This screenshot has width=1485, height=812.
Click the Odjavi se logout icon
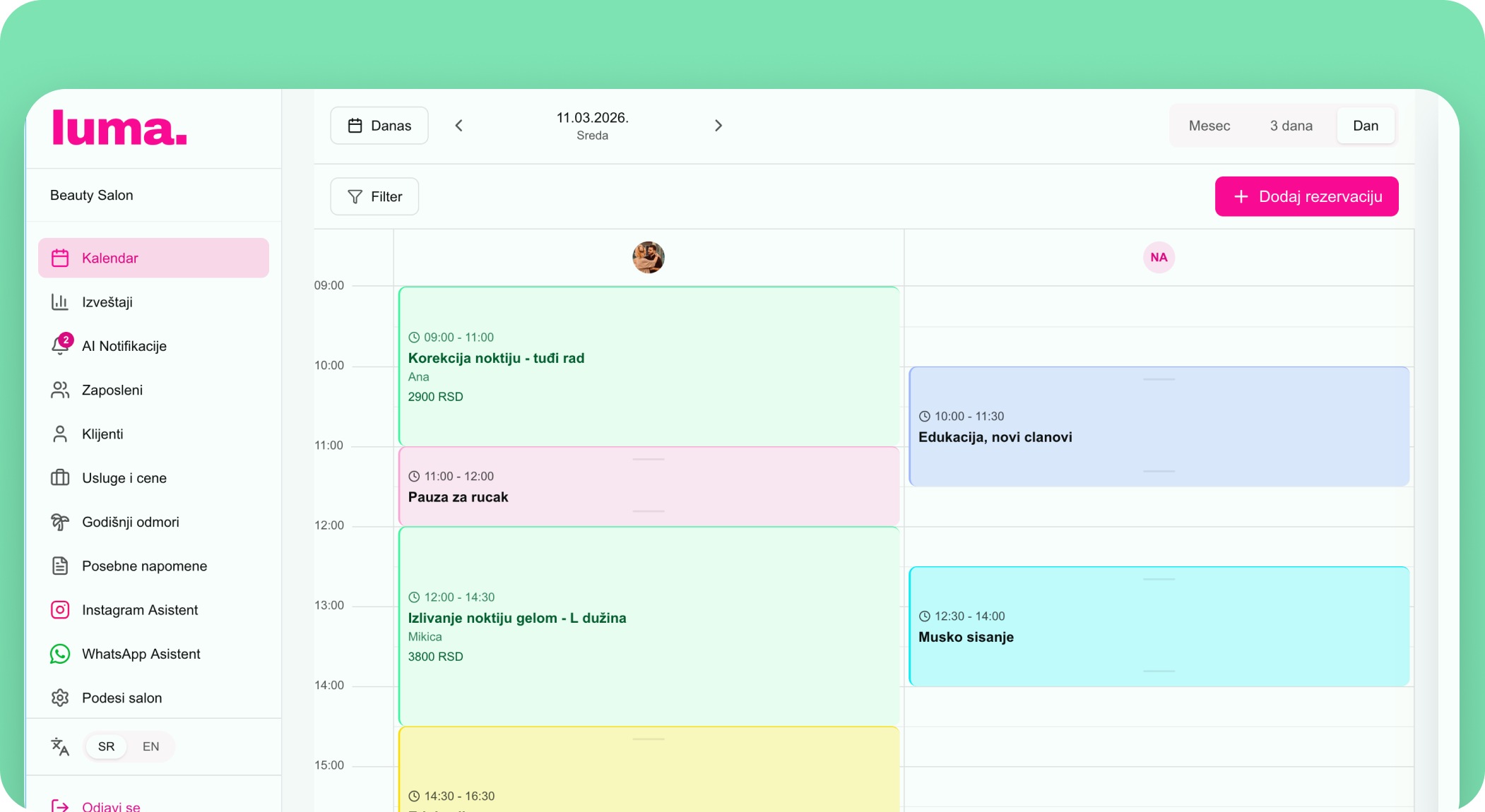(60, 806)
